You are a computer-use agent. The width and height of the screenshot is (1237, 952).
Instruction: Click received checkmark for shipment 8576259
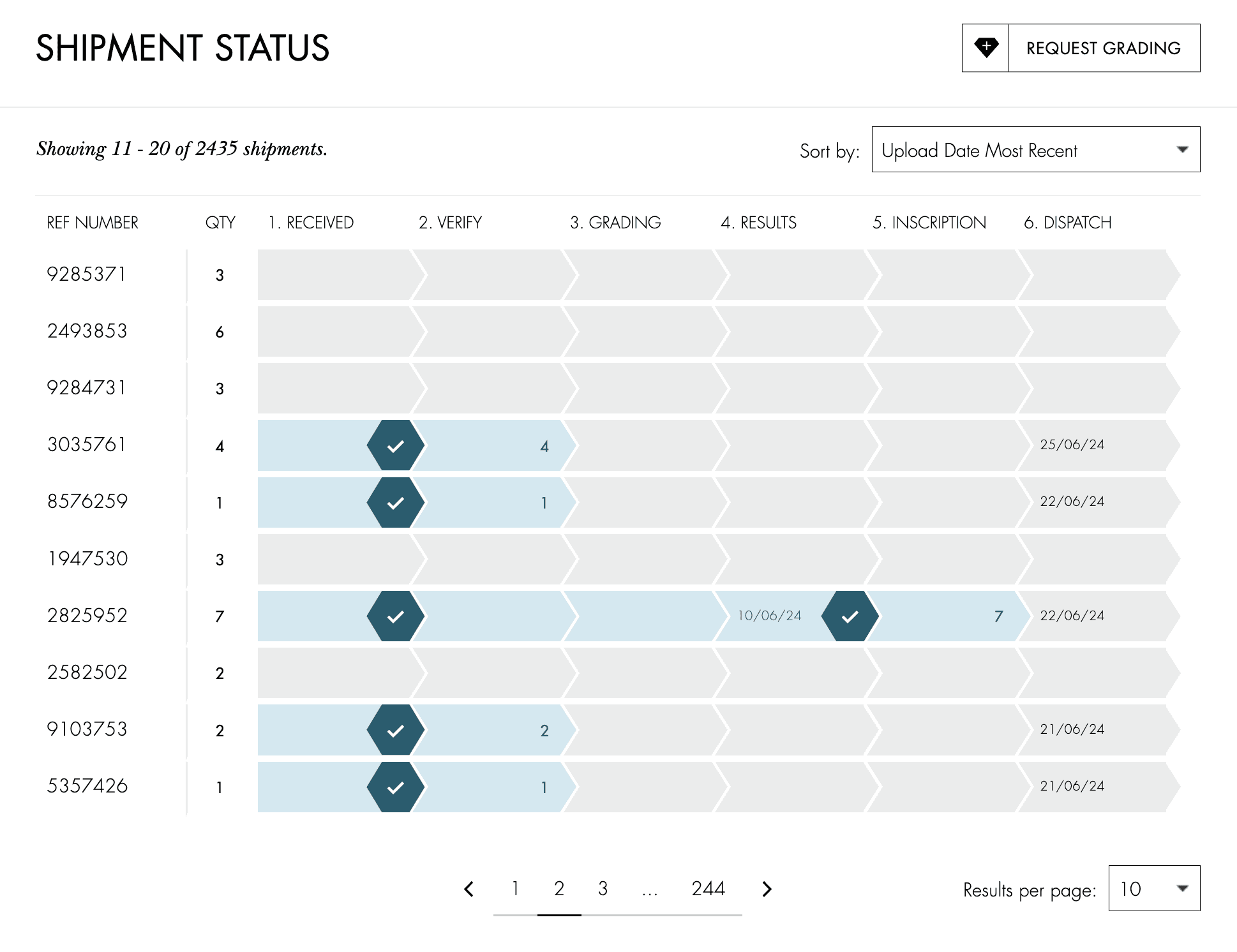[x=396, y=502]
